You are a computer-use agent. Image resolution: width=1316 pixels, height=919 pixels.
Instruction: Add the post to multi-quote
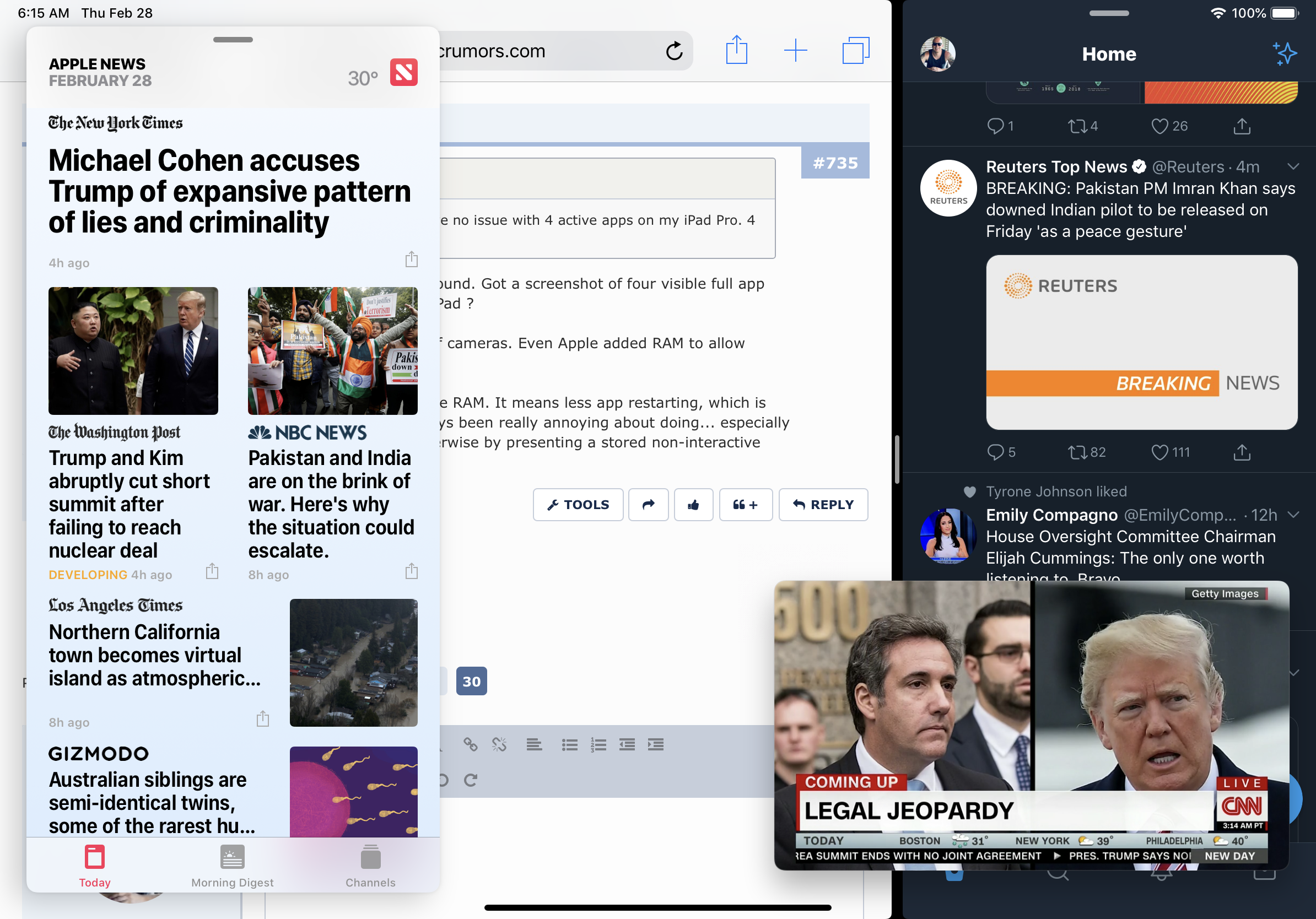point(746,504)
